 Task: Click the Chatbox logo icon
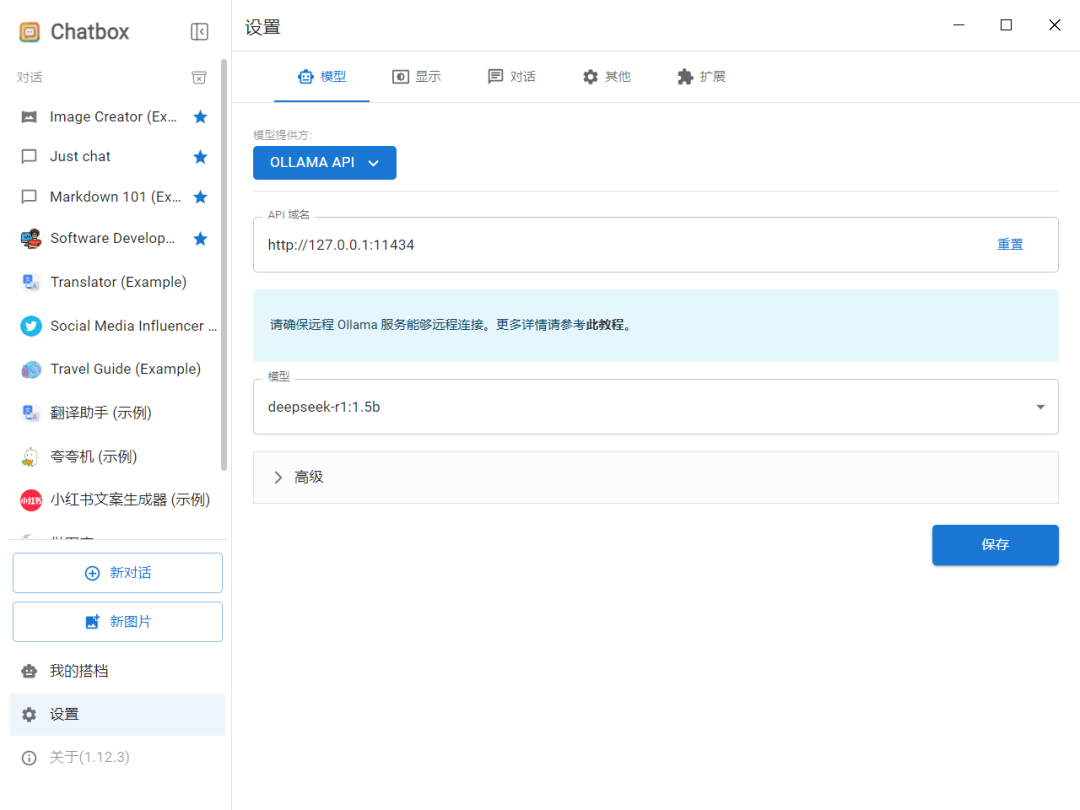(29, 32)
